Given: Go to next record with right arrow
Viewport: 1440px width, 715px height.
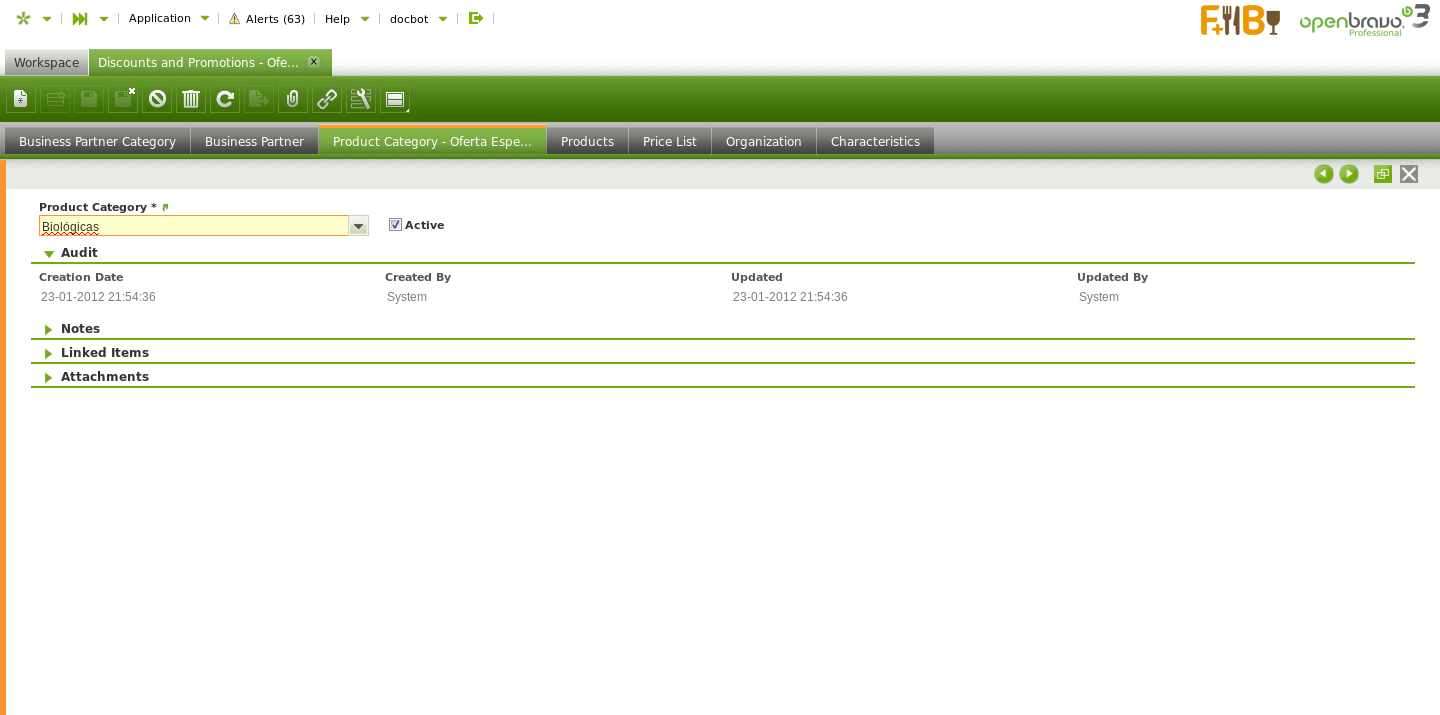Looking at the screenshot, I should pyautogui.click(x=1349, y=174).
